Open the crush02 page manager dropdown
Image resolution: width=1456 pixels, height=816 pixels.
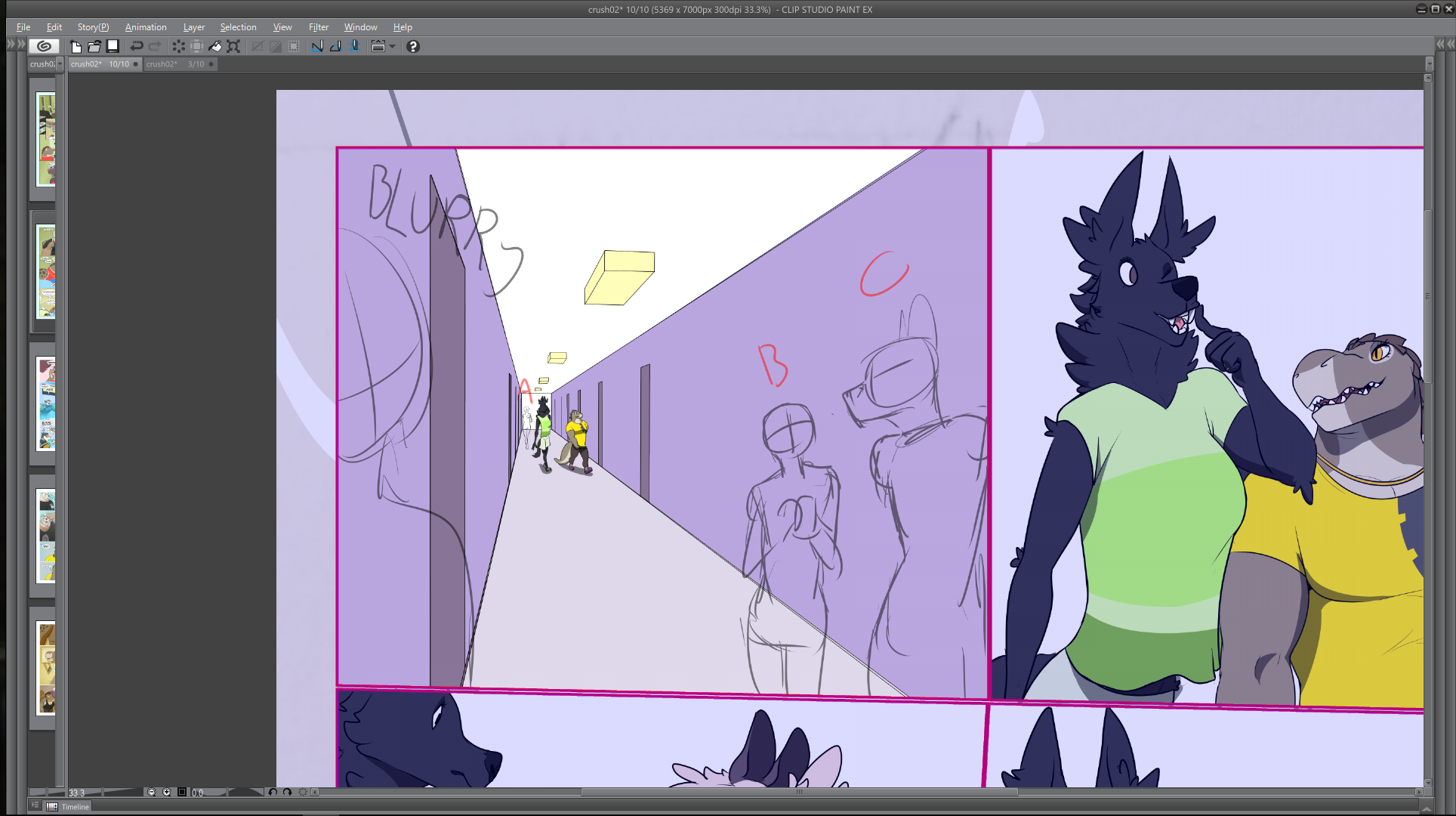pyautogui.click(x=60, y=64)
